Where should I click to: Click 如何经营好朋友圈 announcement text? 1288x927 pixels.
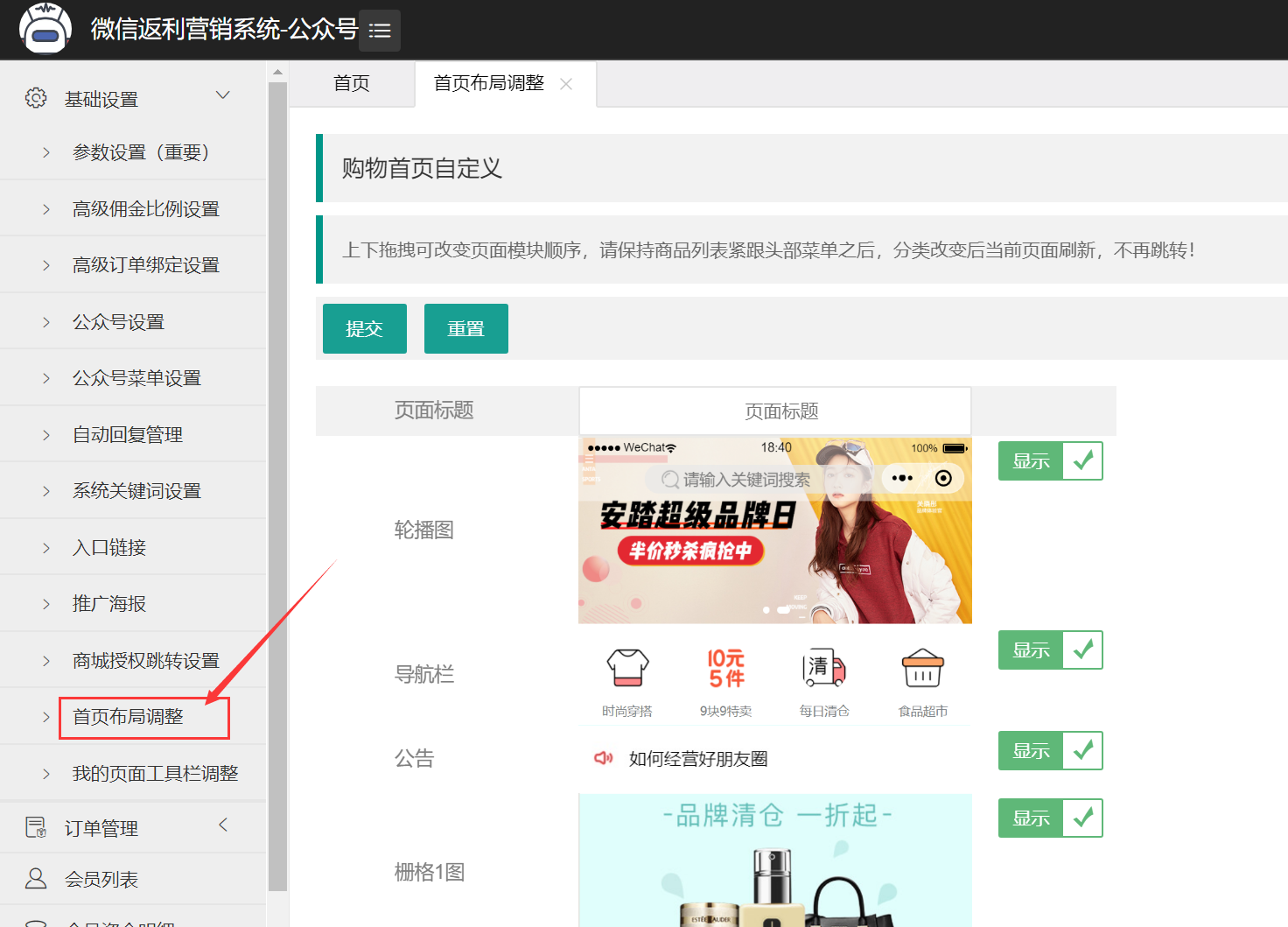pyautogui.click(x=698, y=759)
